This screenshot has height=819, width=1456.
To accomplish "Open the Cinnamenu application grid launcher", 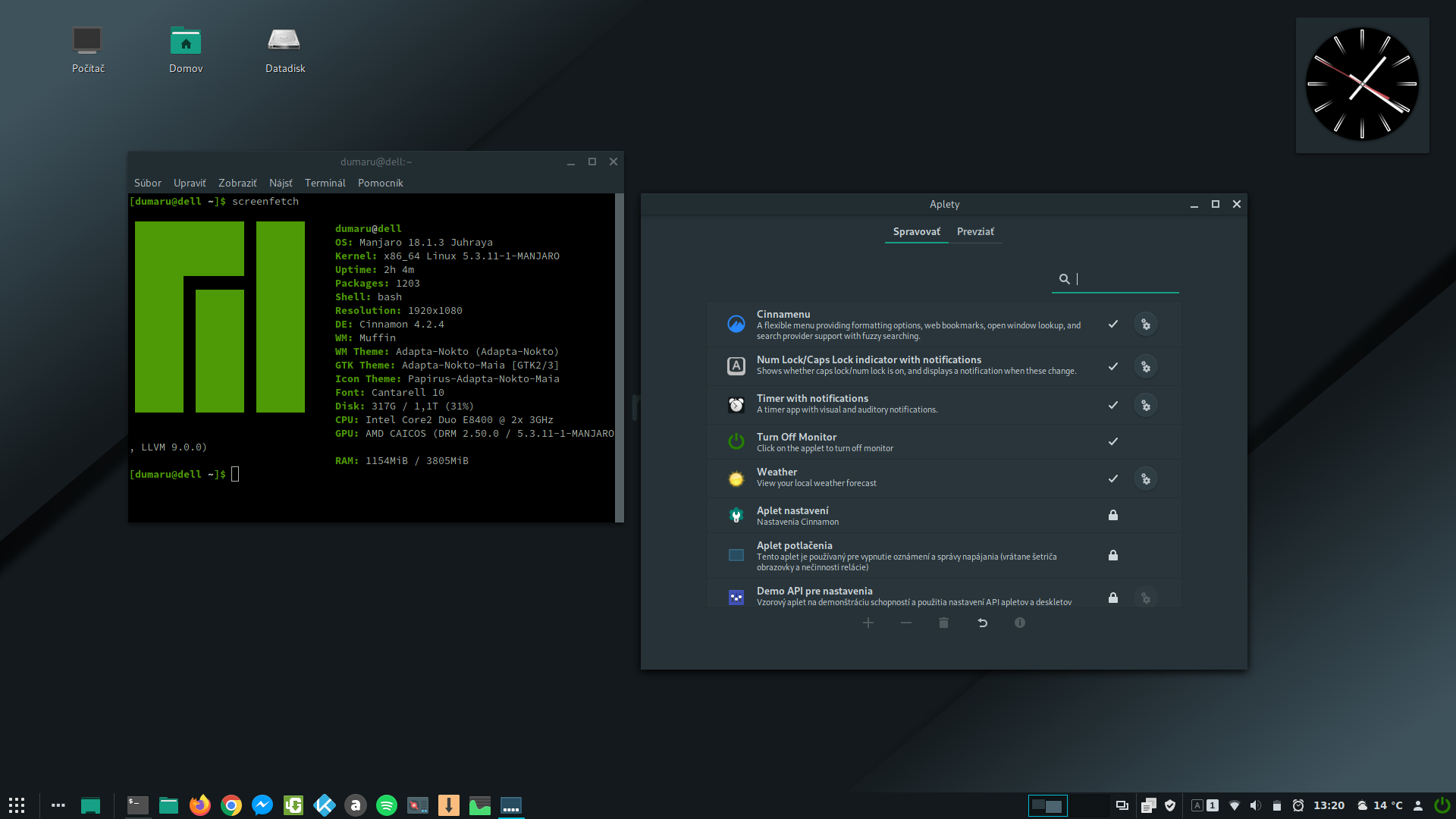I will (17, 805).
